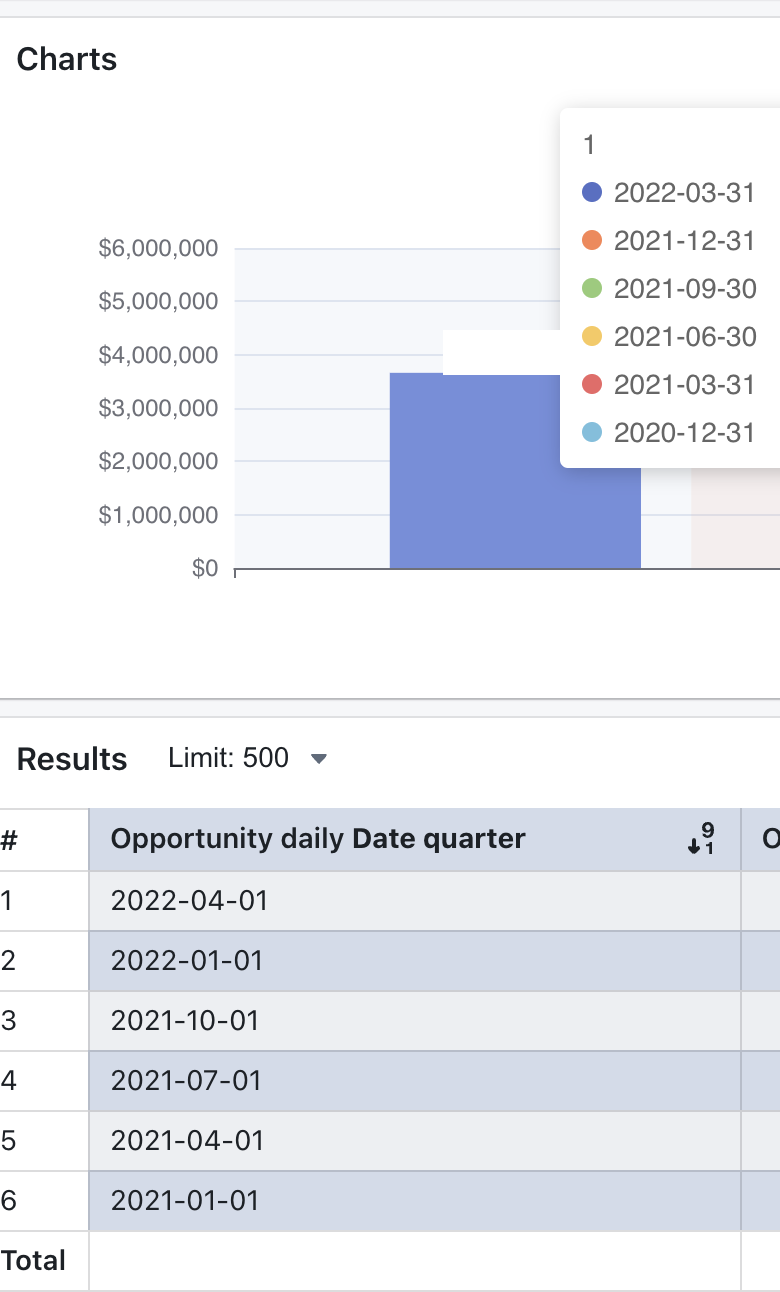This screenshot has height=1292, width=780.
Task: Click the chevron next to Limit 500
Action: tap(318, 758)
